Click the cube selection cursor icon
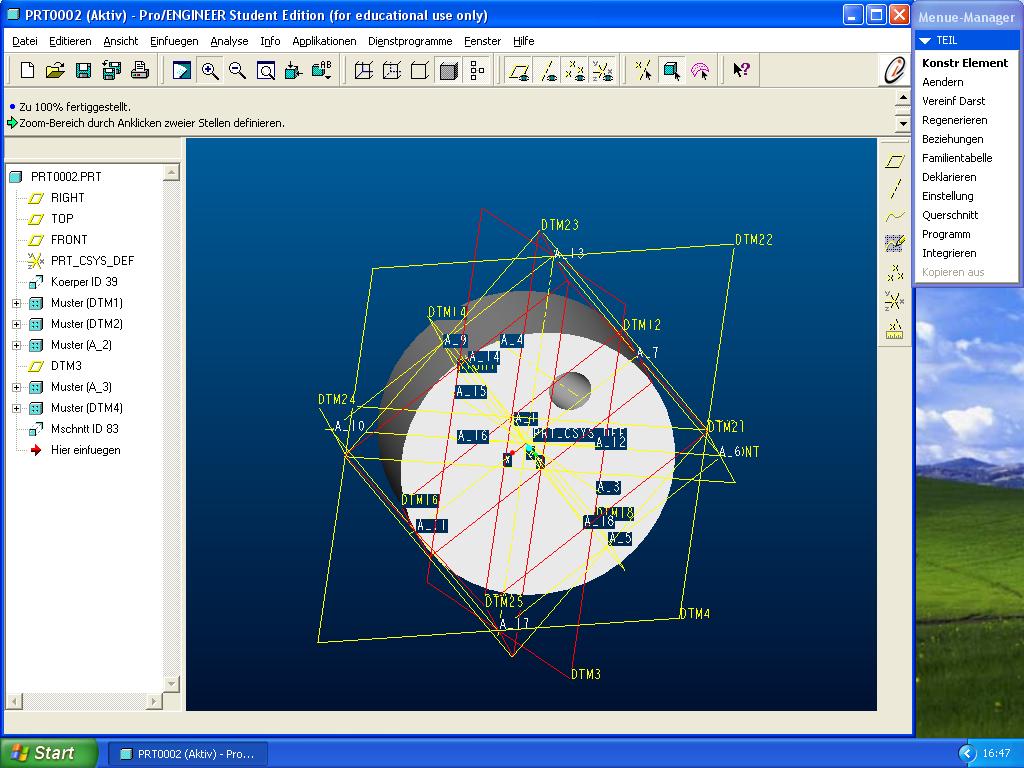 click(x=671, y=70)
